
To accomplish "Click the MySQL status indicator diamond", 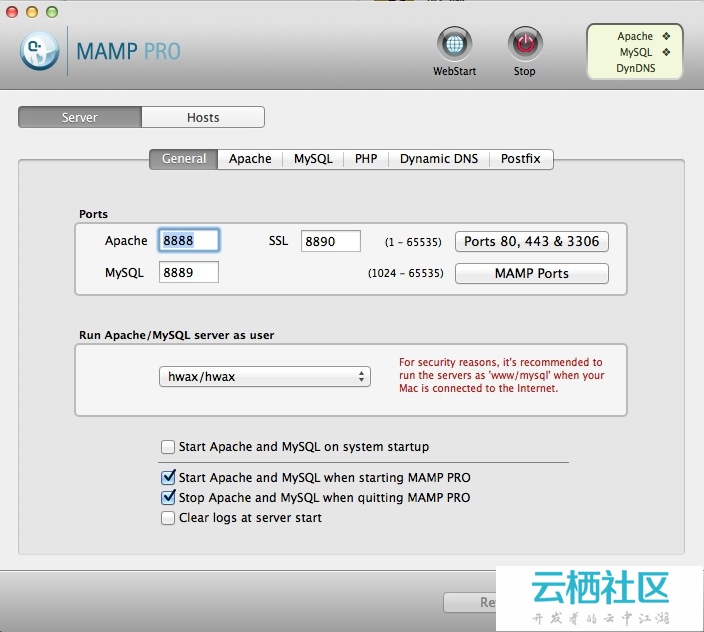I will 666,52.
